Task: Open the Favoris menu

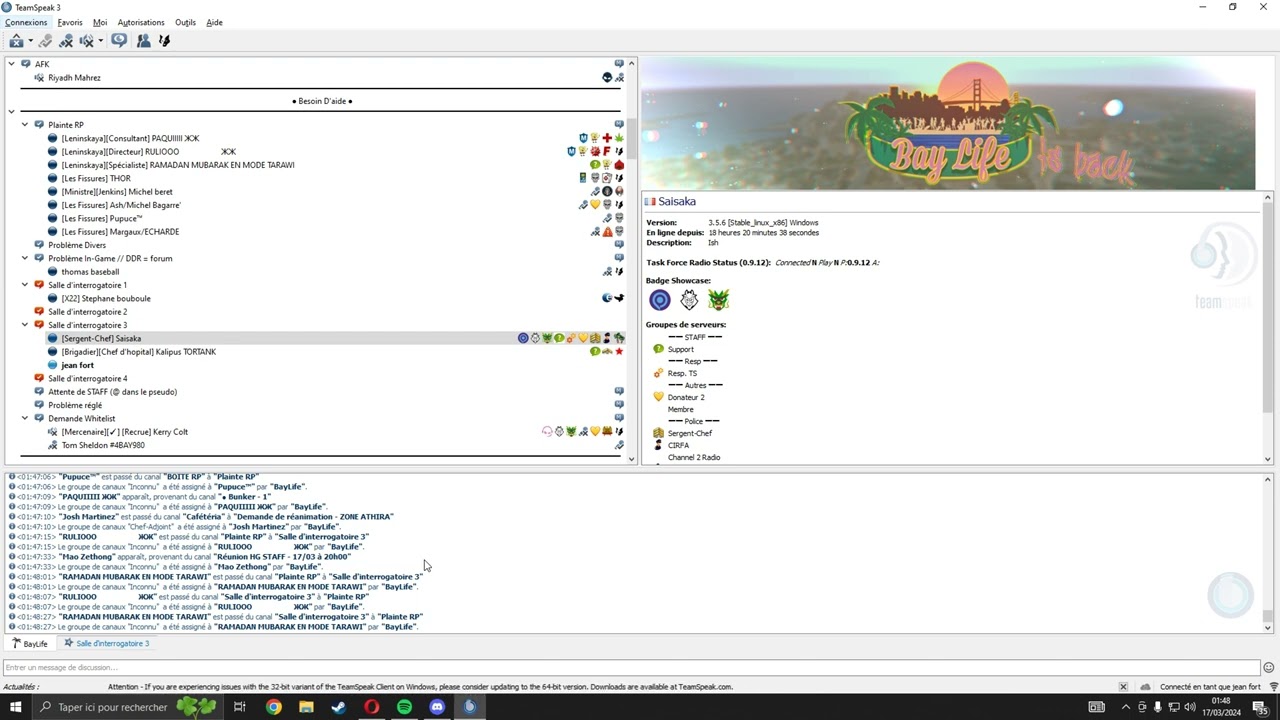Action: click(x=70, y=22)
